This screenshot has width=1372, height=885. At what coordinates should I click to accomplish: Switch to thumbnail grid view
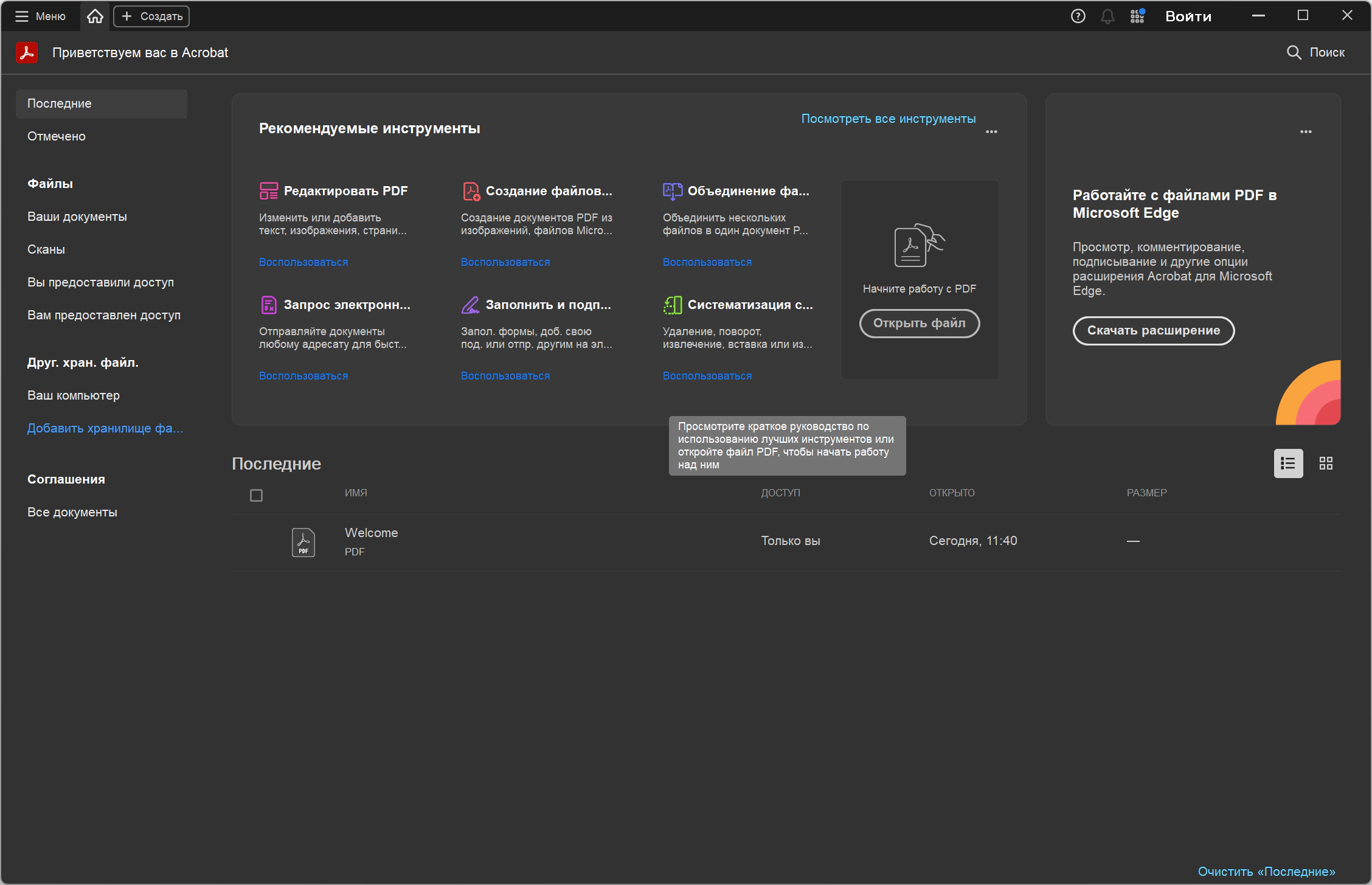pos(1326,463)
